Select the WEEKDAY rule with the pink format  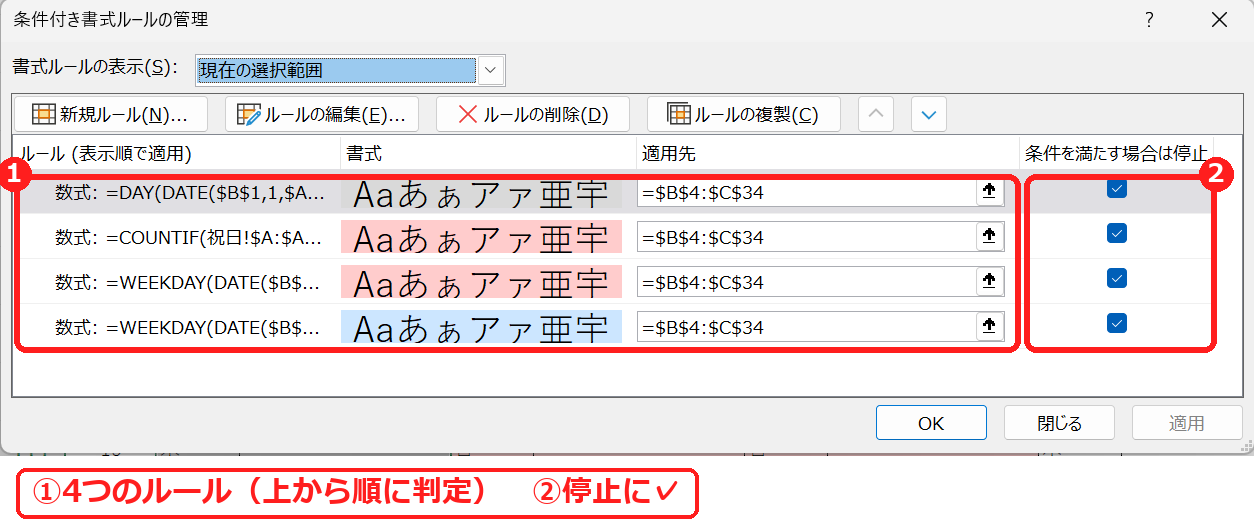pos(190,282)
